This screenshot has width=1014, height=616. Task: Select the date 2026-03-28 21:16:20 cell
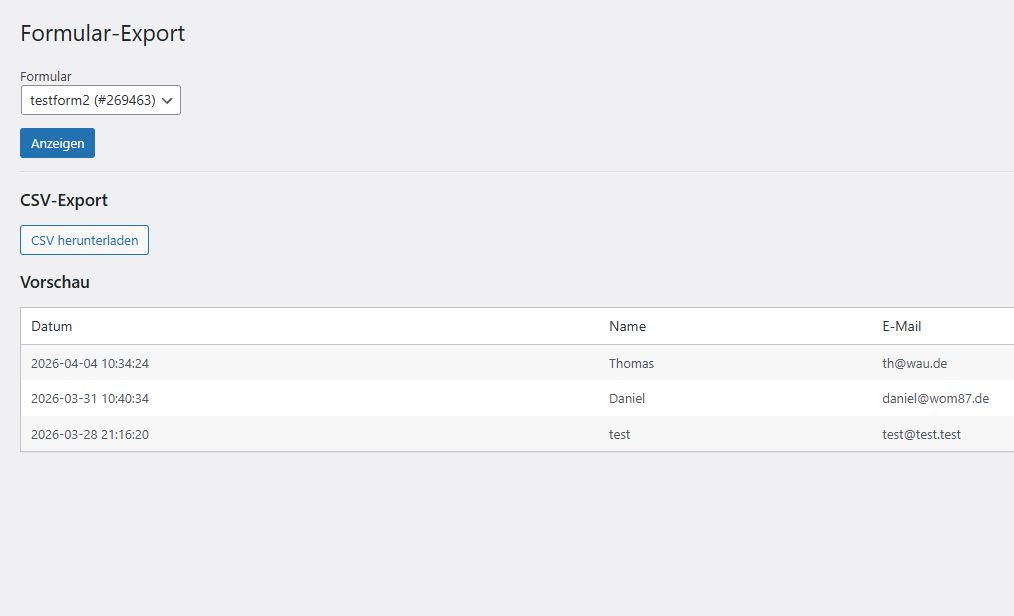click(x=90, y=434)
